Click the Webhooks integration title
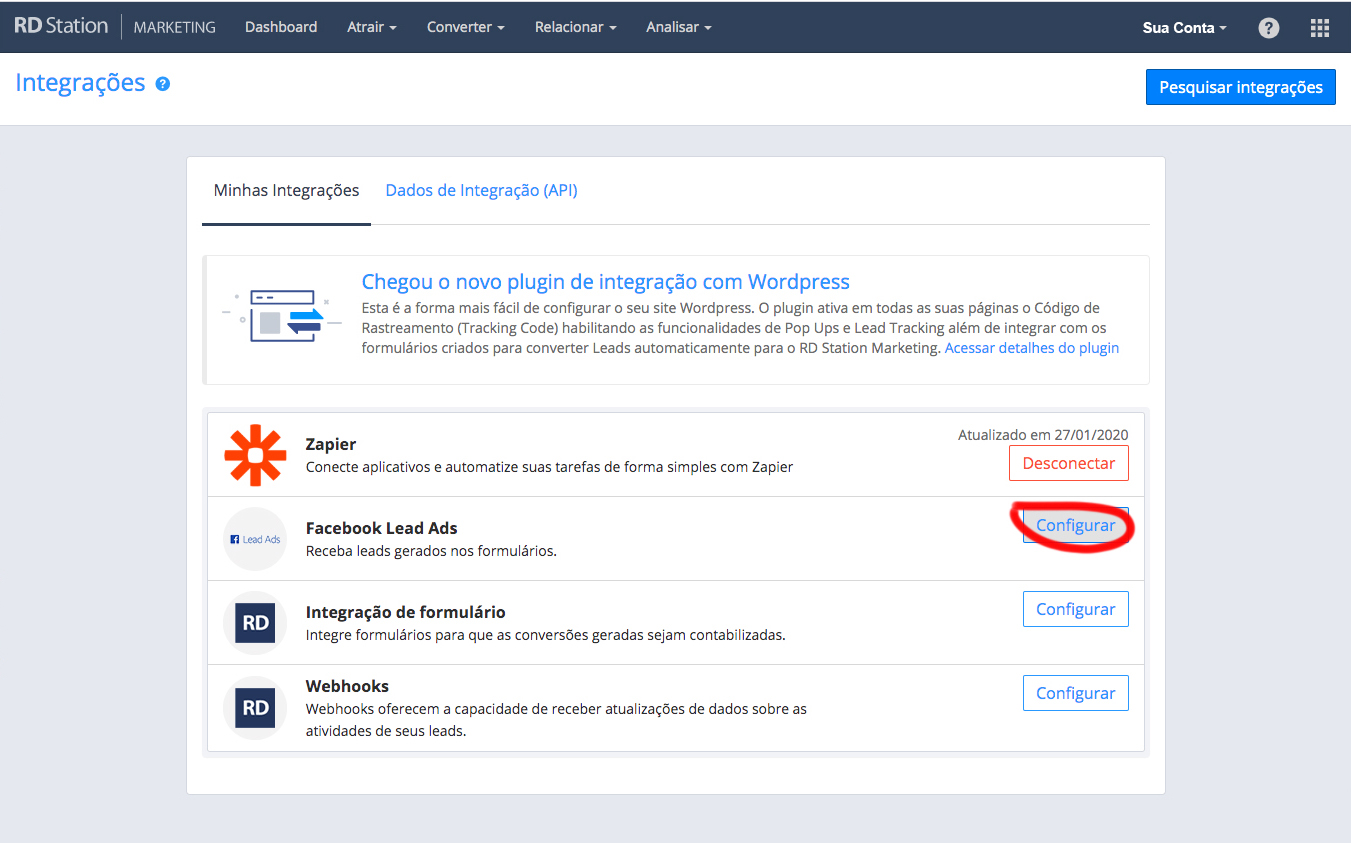The image size is (1351, 843). click(x=347, y=686)
